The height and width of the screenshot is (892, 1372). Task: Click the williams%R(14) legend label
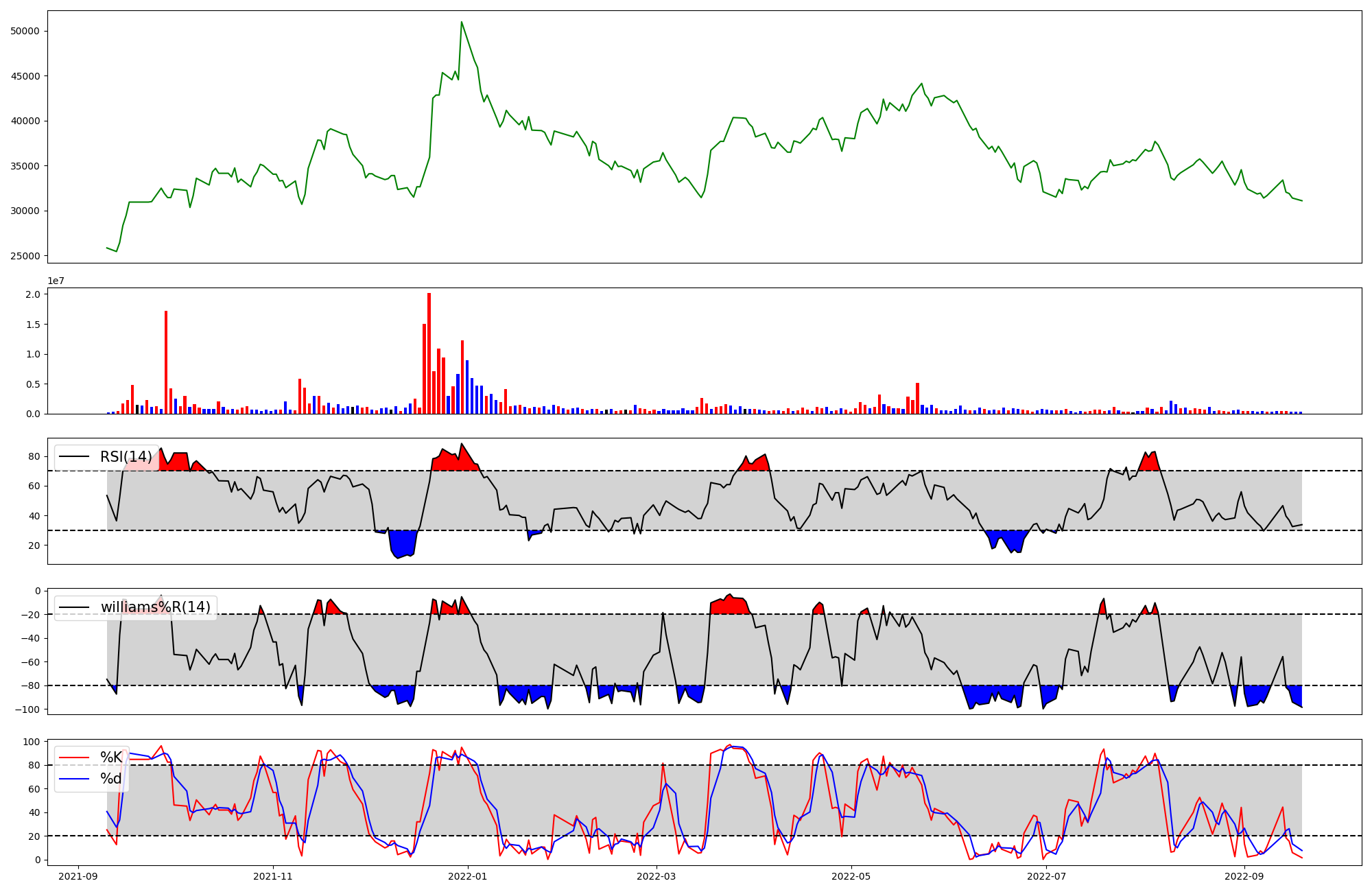point(156,607)
